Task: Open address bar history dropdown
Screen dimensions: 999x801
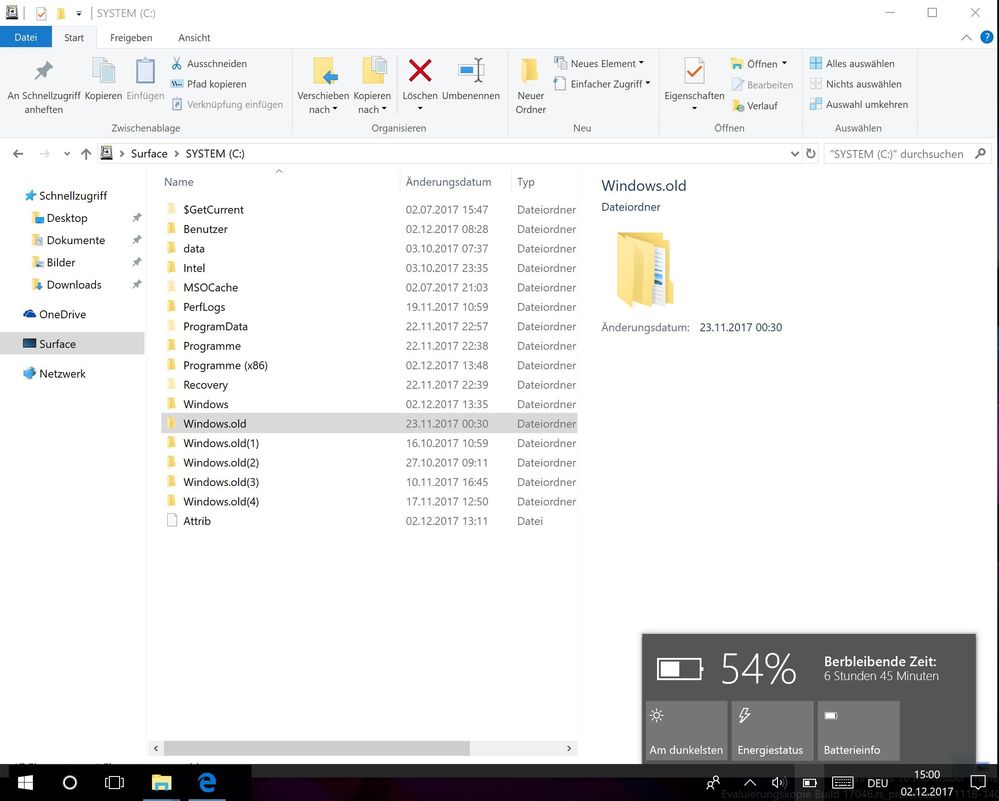Action: point(794,154)
